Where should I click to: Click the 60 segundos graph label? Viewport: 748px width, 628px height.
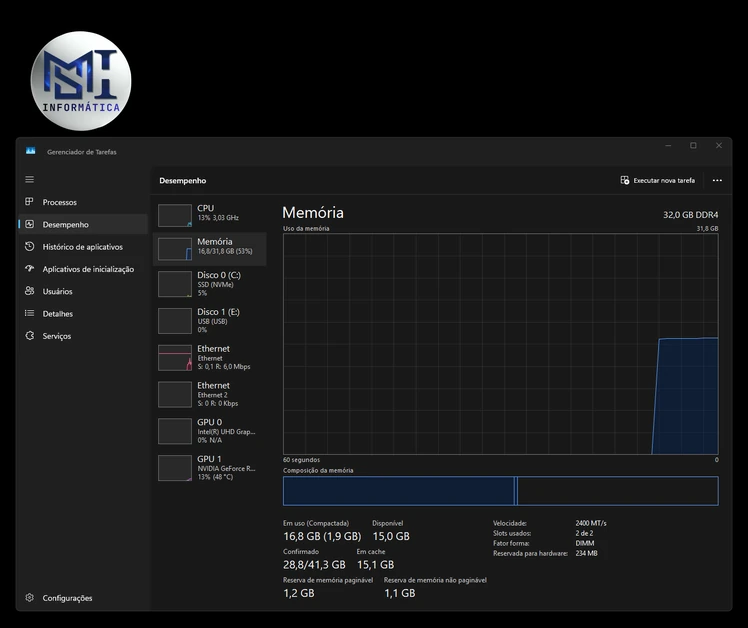[x=301, y=460]
